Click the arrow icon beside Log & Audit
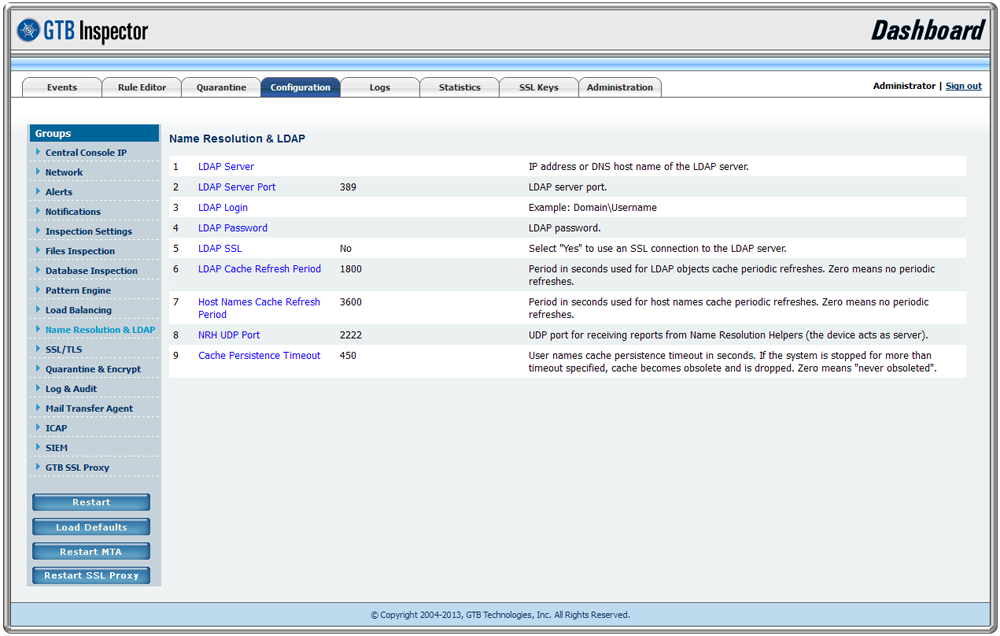Screen dimensions: 1000x636 pos(38,388)
